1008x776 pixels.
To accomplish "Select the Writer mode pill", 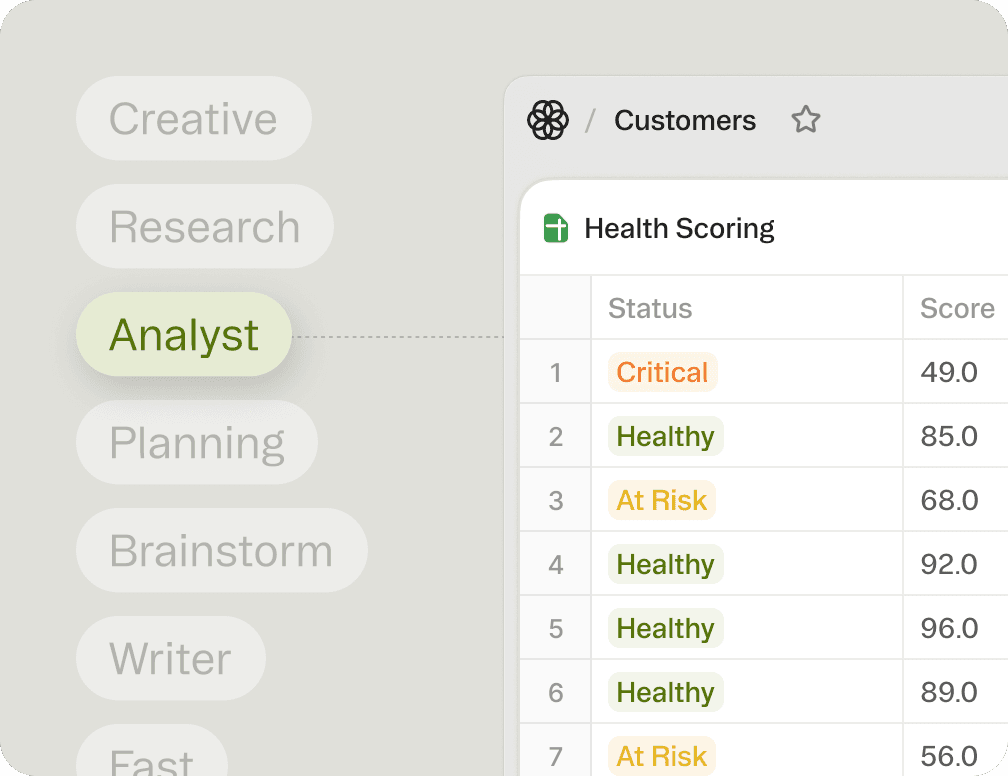I will pos(170,659).
